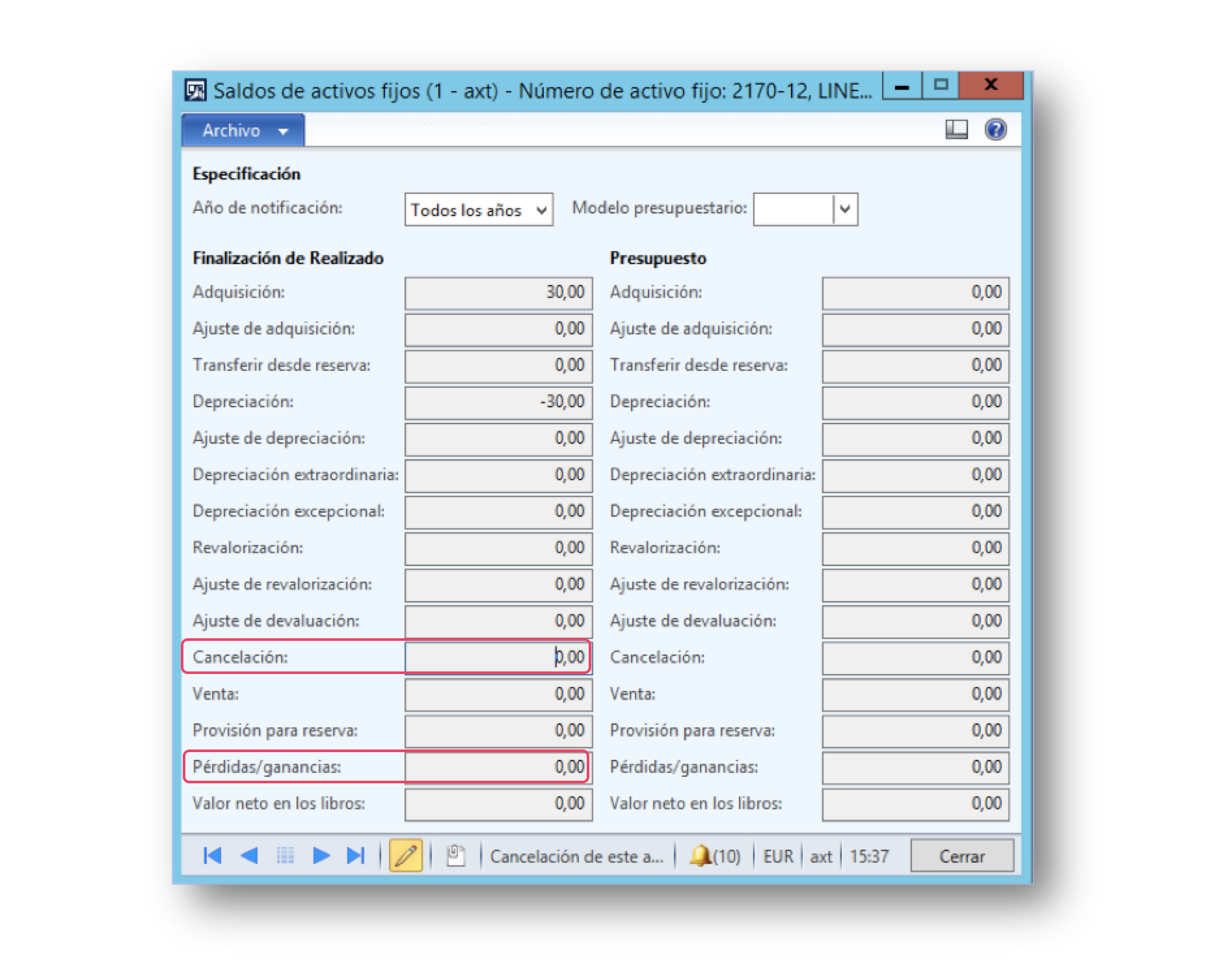Click the Presupuesto Provisión para reserva field
Image resolution: width=1232 pixels, height=972 pixels.
[915, 731]
